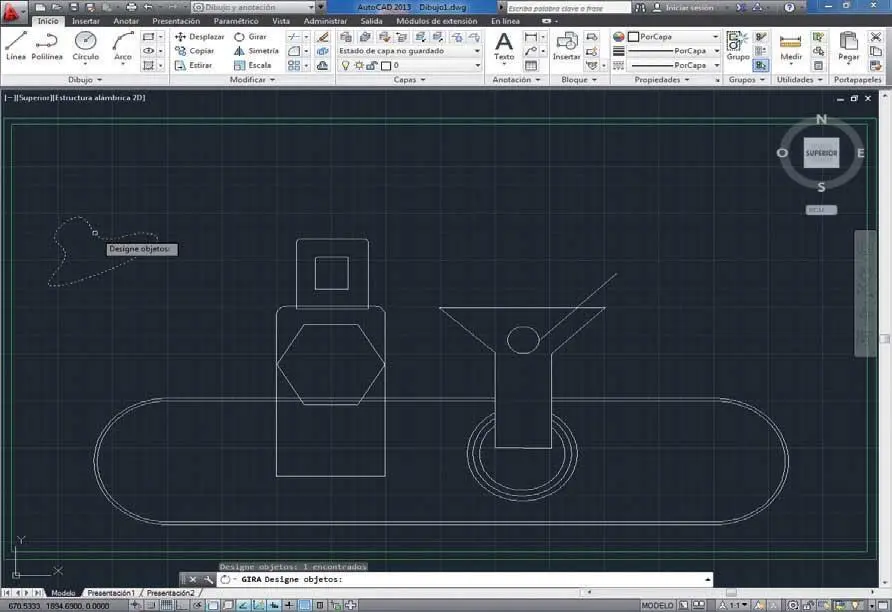The height and width of the screenshot is (612, 892).
Task: Click the cut scissors icon in Portapapeles
Action: [876, 36]
